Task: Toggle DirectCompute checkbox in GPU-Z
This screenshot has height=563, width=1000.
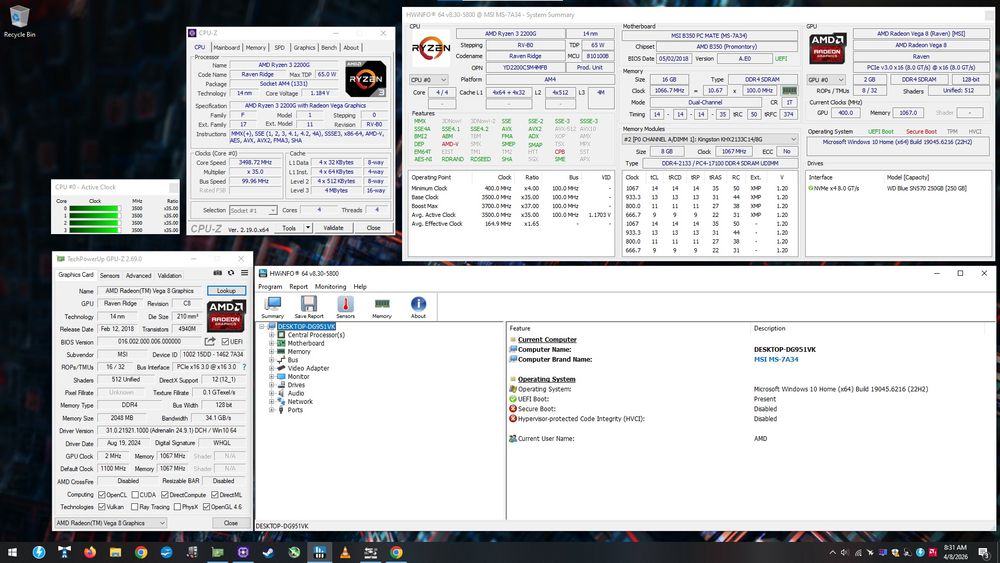Action: [165, 495]
